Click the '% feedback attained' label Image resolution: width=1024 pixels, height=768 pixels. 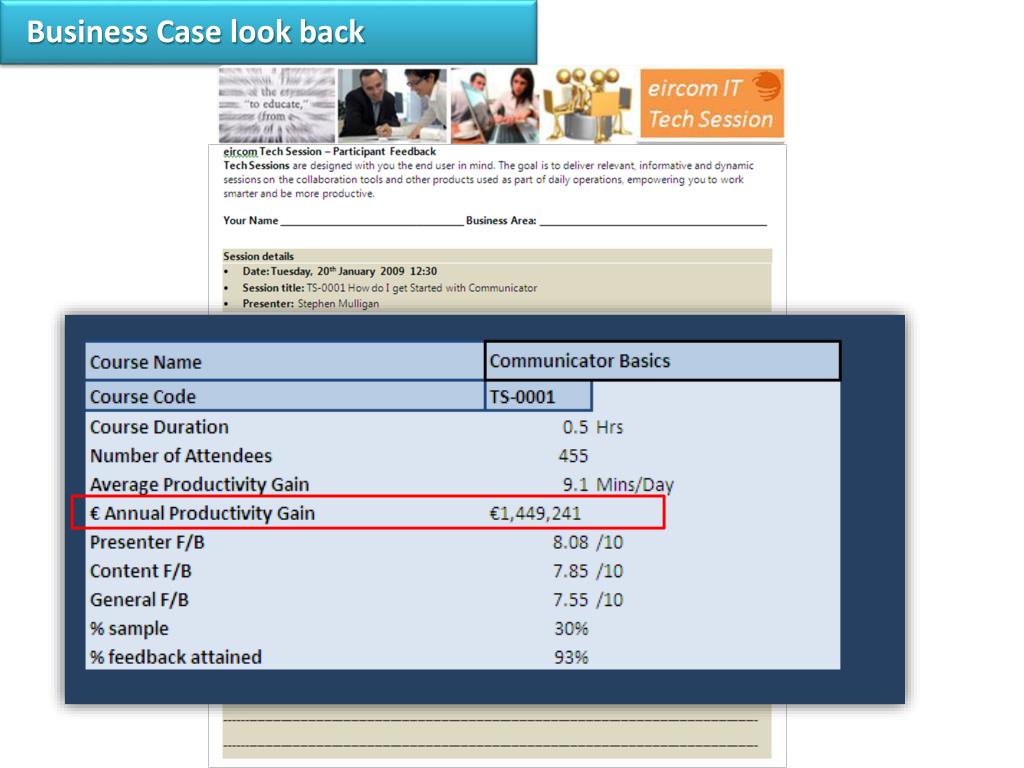[x=176, y=657]
